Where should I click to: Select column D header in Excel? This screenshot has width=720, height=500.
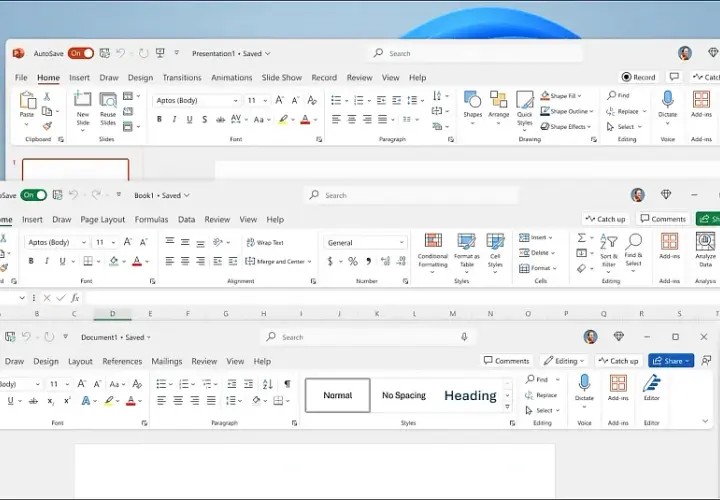click(x=112, y=314)
